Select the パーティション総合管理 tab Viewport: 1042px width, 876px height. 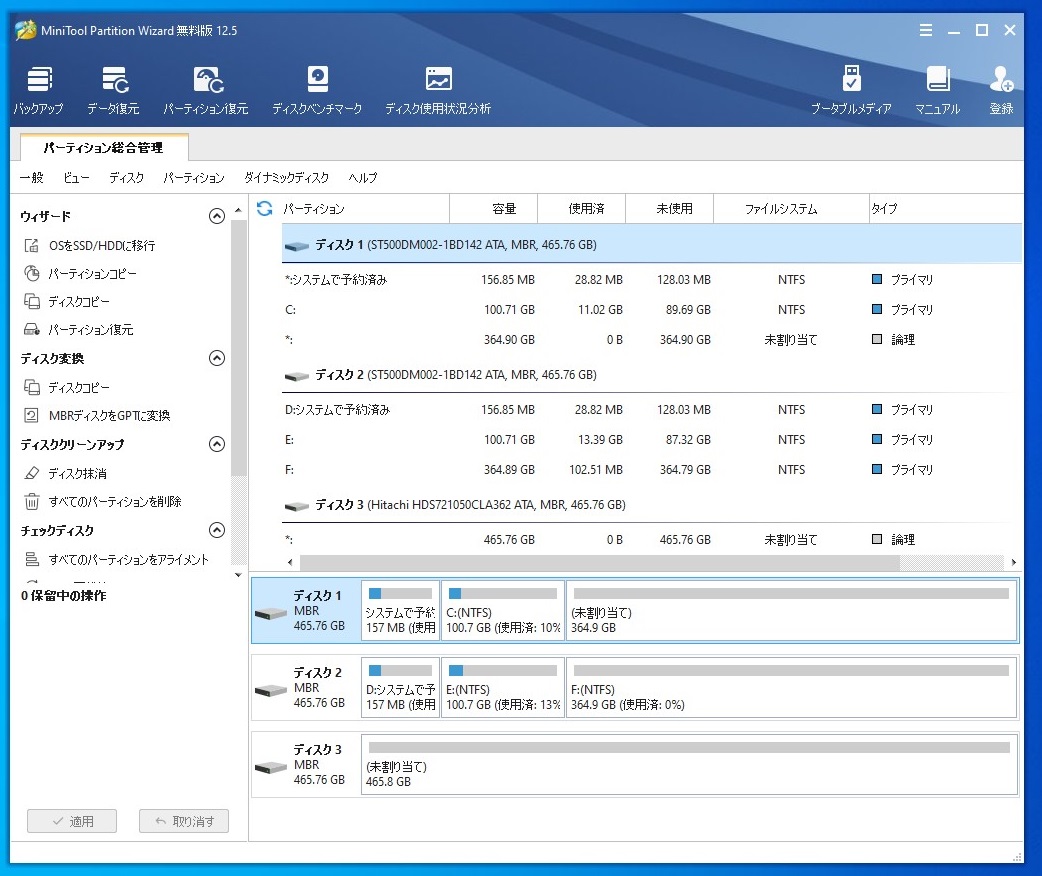point(104,148)
